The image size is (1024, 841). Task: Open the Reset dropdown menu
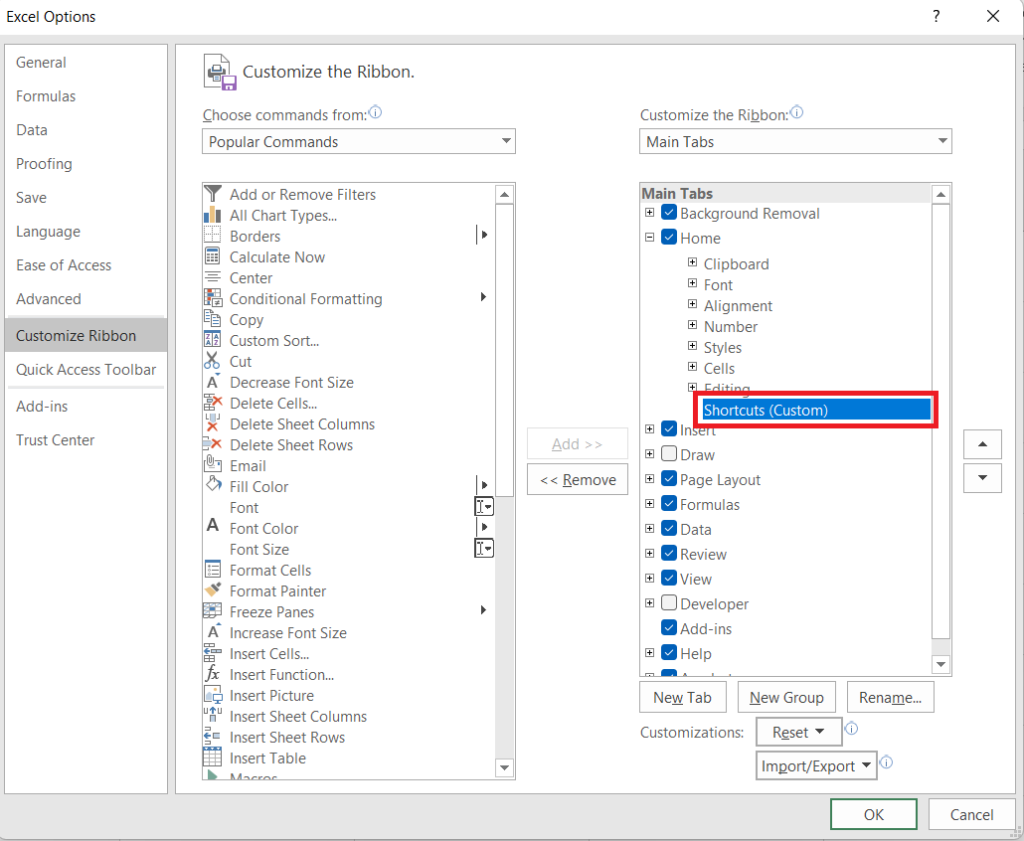[x=798, y=731]
